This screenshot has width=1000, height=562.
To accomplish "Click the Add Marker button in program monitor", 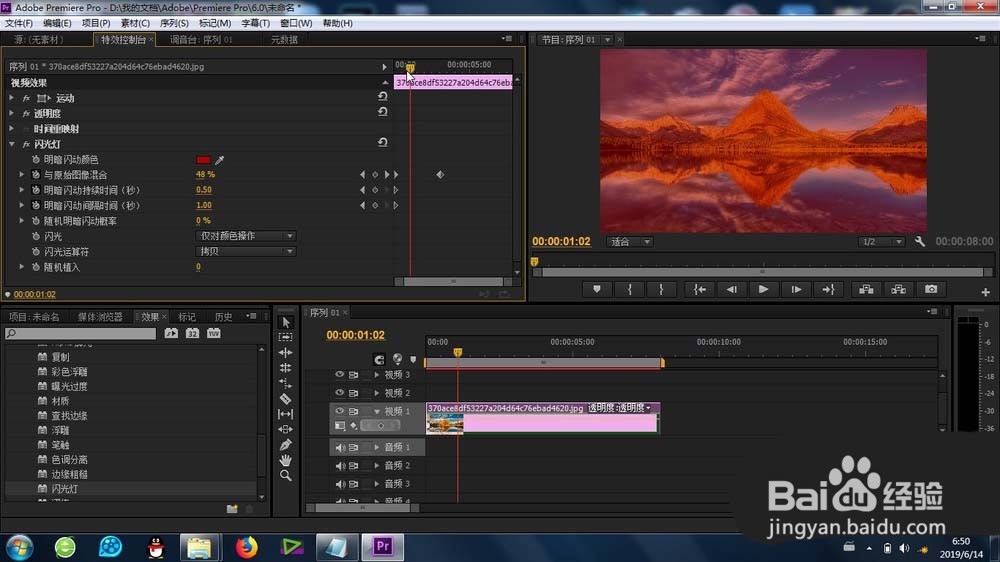I will [x=597, y=290].
